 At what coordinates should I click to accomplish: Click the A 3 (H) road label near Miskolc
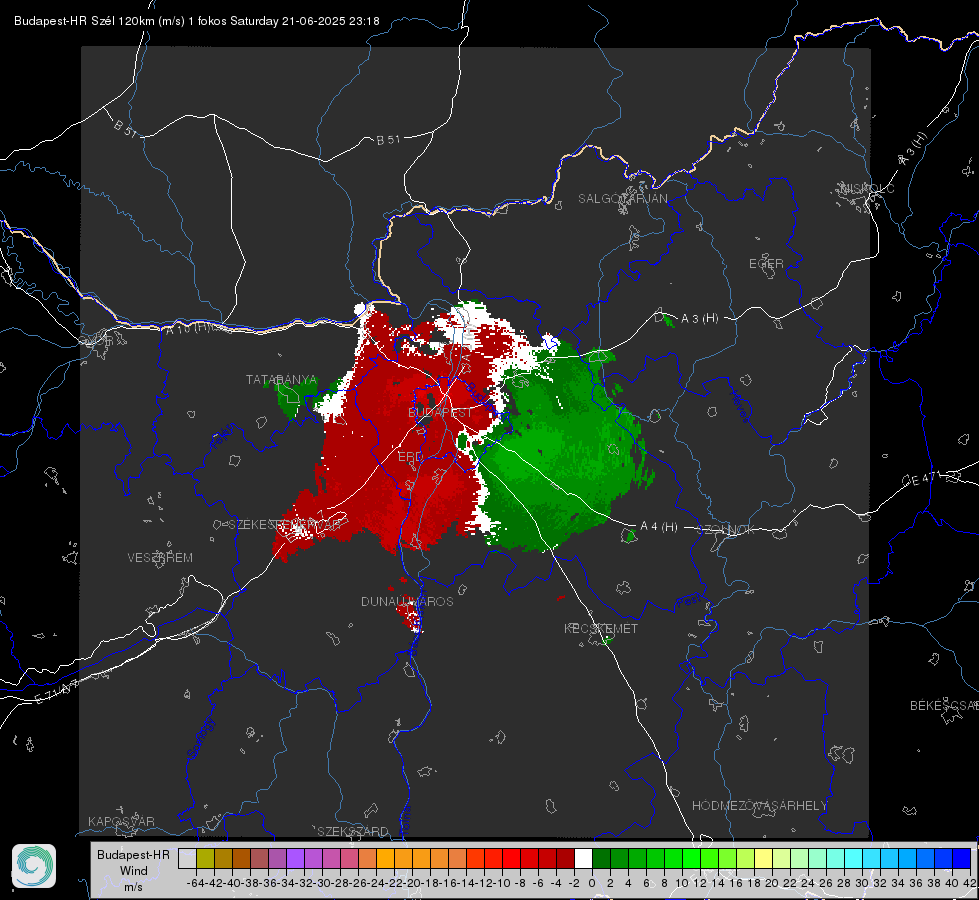(x=913, y=149)
